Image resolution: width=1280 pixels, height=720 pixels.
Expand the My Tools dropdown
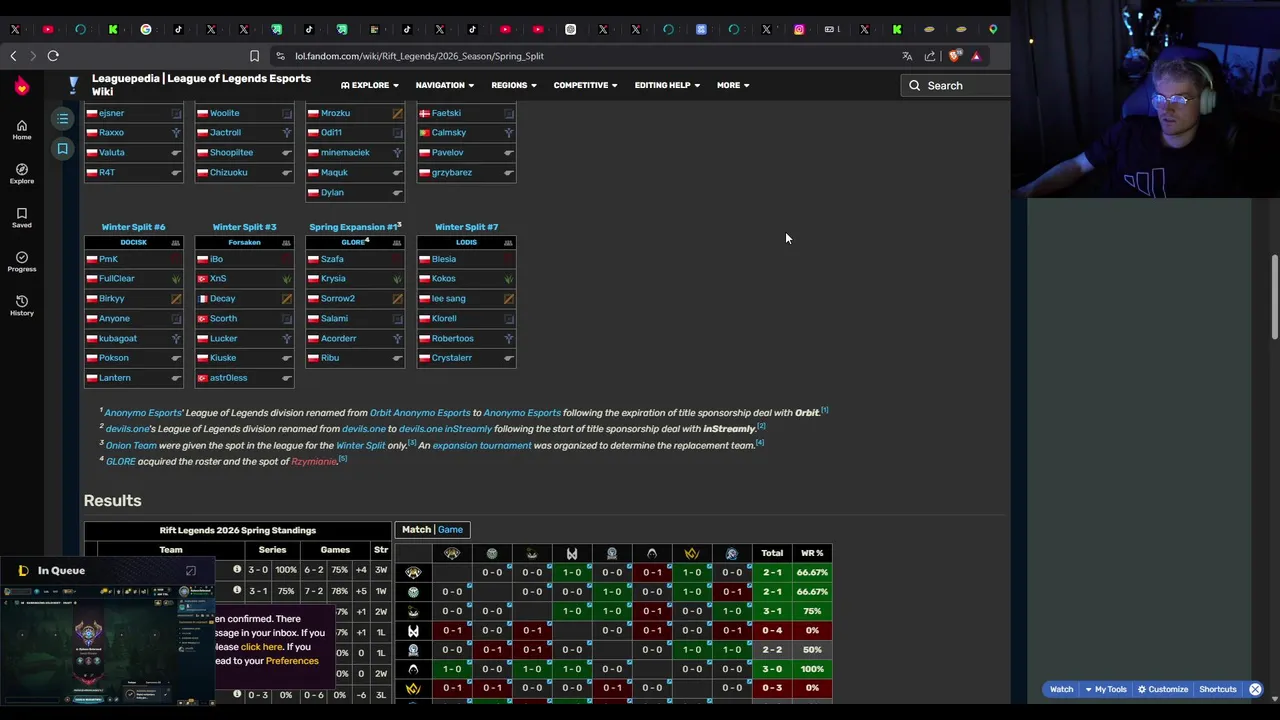pos(1105,689)
